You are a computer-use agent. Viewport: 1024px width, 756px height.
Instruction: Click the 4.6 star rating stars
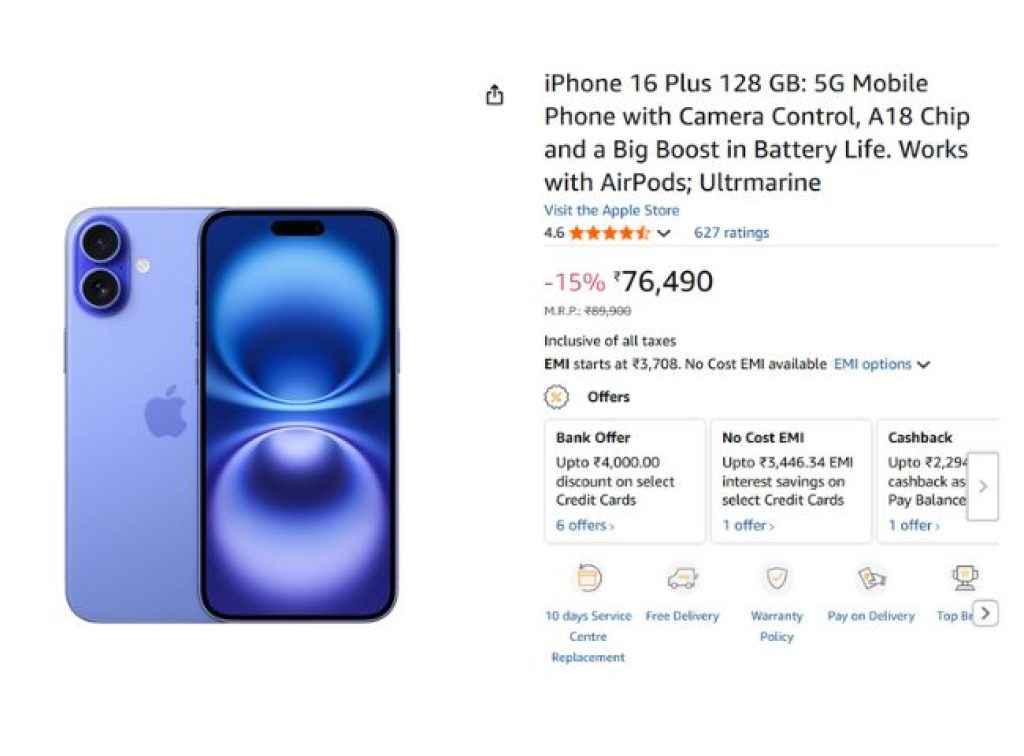pos(609,231)
